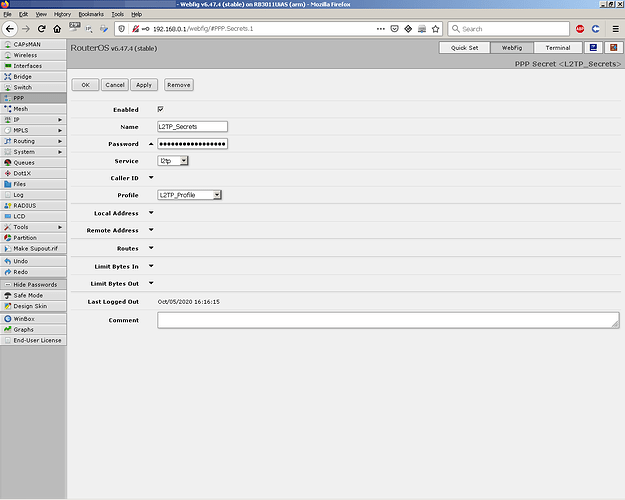The height and width of the screenshot is (500, 625).
Task: Click the Name input field
Action: coord(193,127)
